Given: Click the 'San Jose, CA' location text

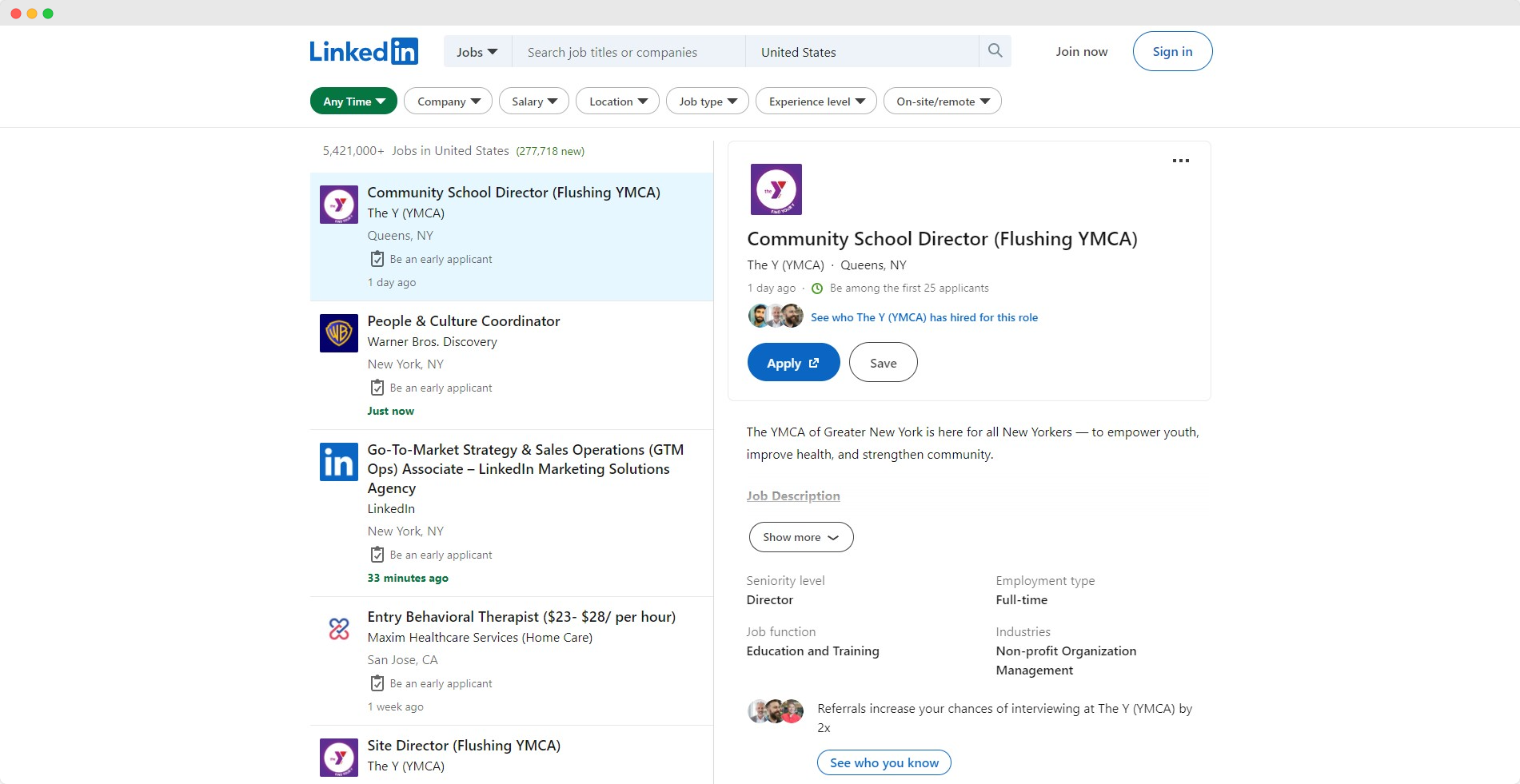Looking at the screenshot, I should (402, 660).
